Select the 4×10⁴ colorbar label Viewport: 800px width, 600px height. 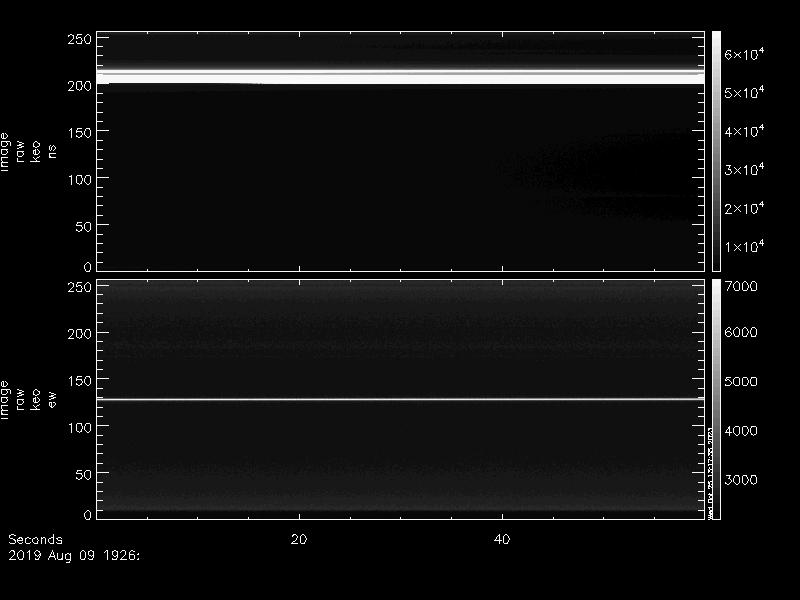coord(744,131)
